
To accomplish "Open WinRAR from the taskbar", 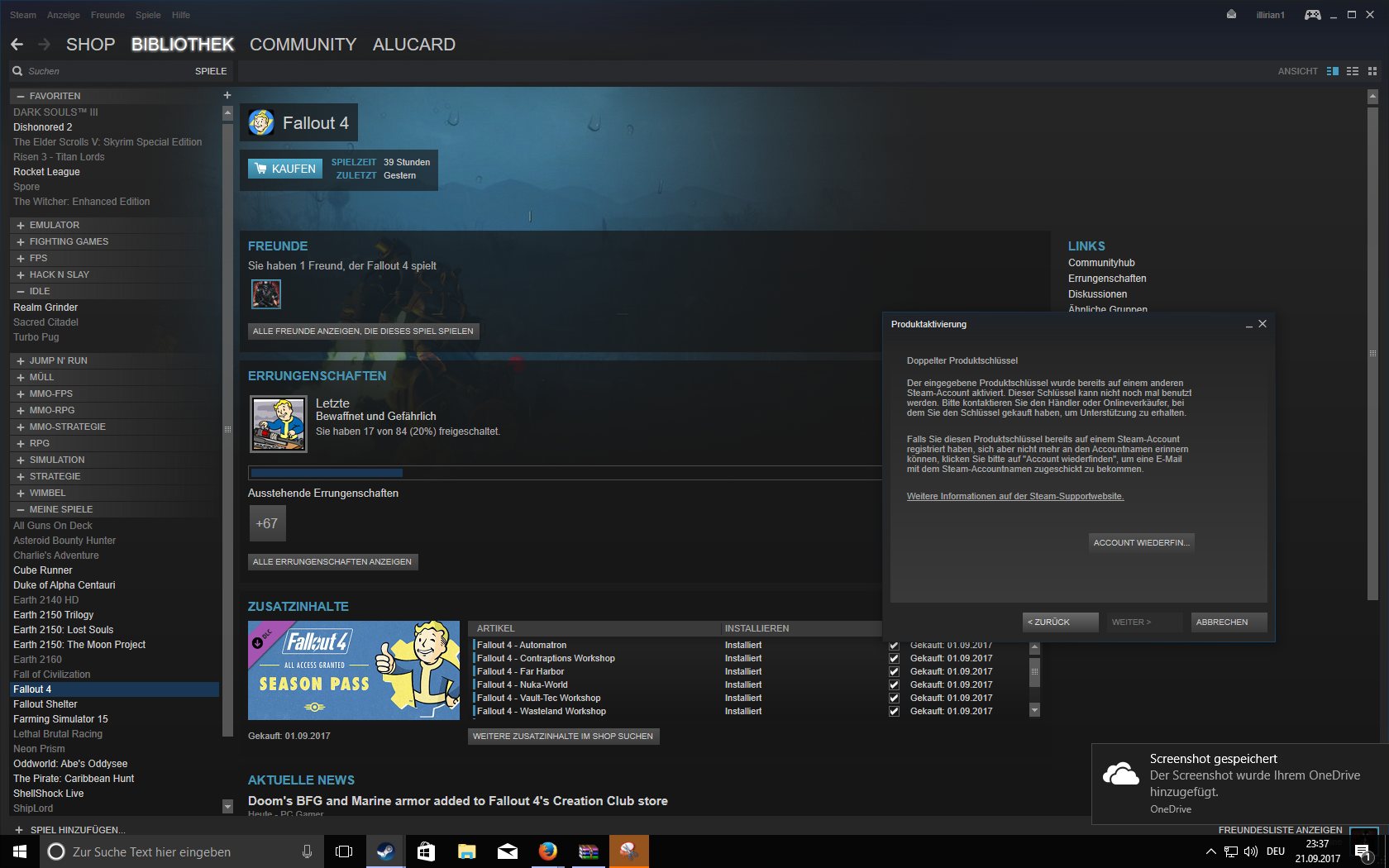I will pos(588,851).
